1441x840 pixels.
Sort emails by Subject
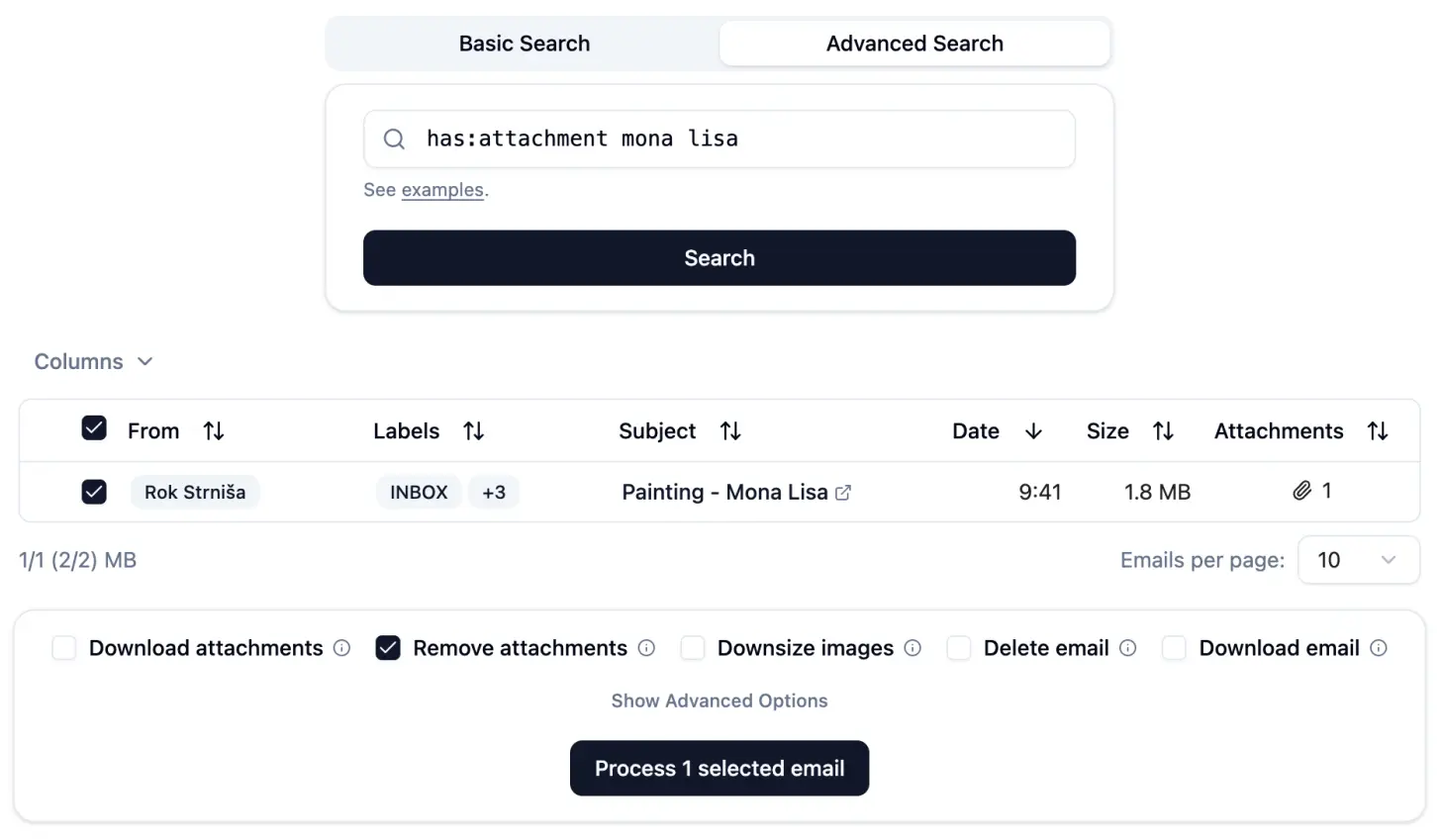point(729,430)
